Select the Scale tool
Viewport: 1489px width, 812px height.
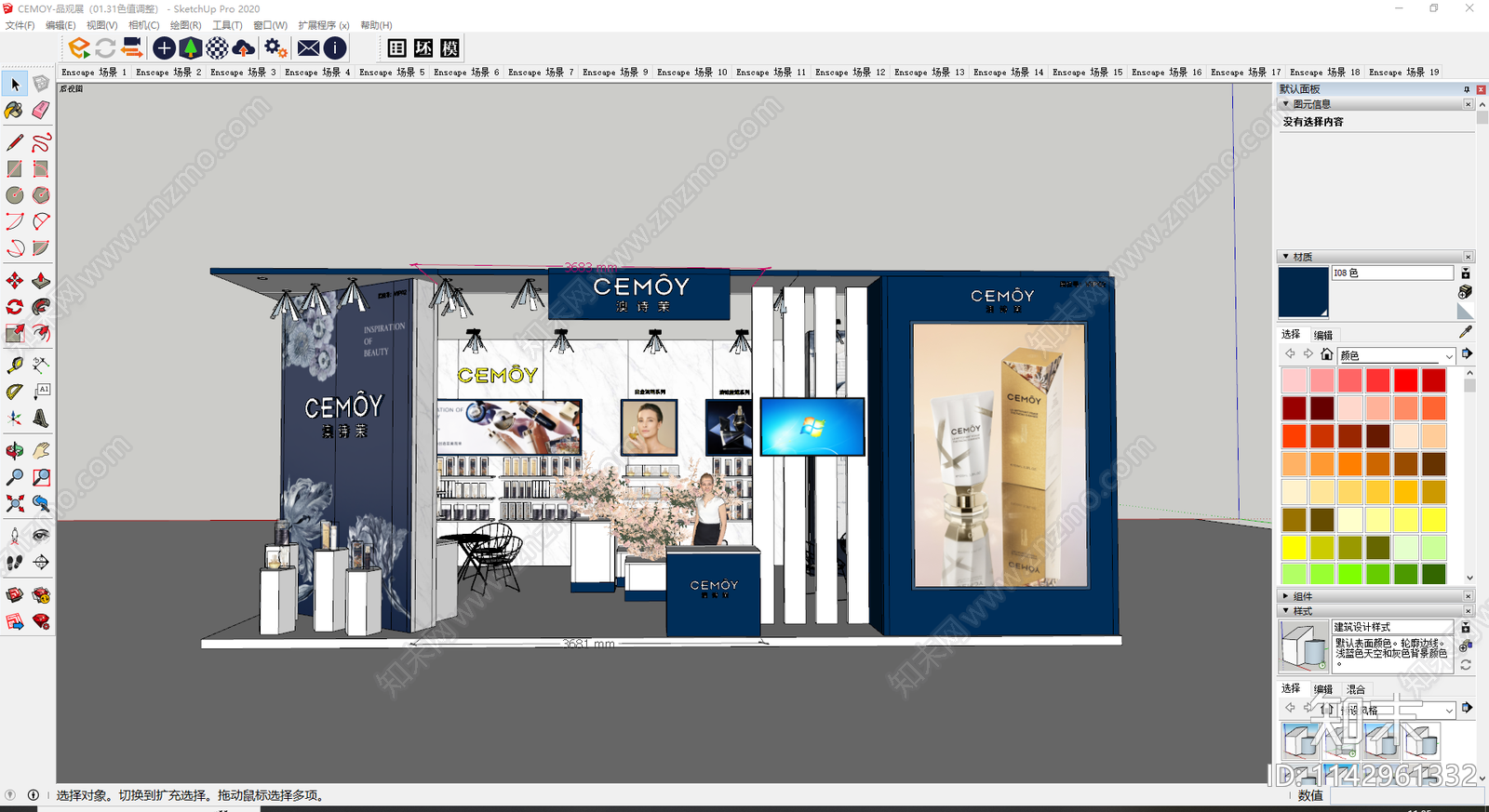(x=15, y=332)
